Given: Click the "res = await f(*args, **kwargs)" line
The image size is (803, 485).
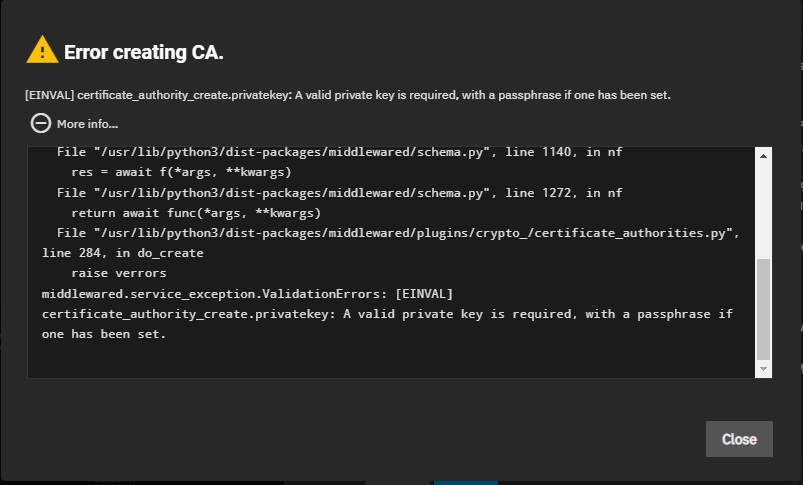Looking at the screenshot, I should coord(182,172).
